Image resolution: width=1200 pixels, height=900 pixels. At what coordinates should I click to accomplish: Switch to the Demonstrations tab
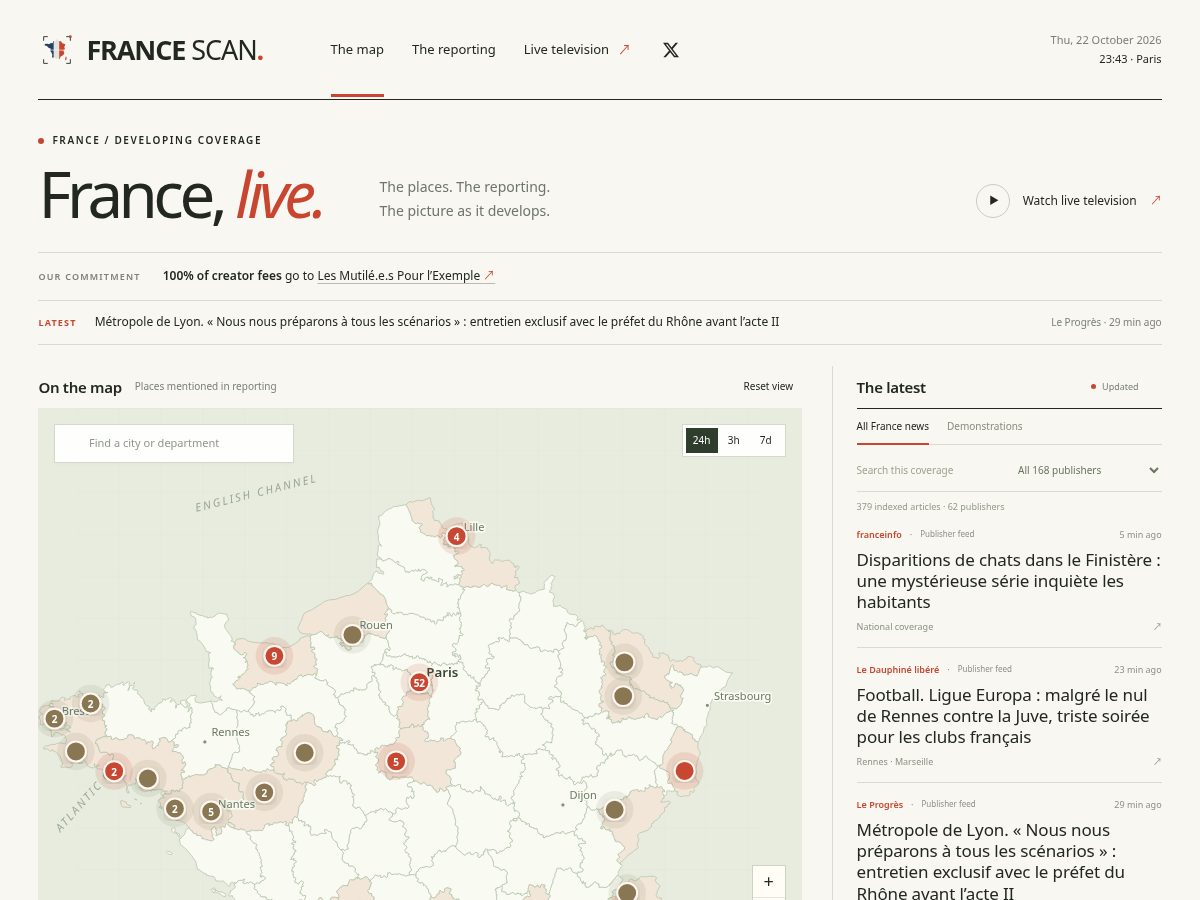pos(985,426)
